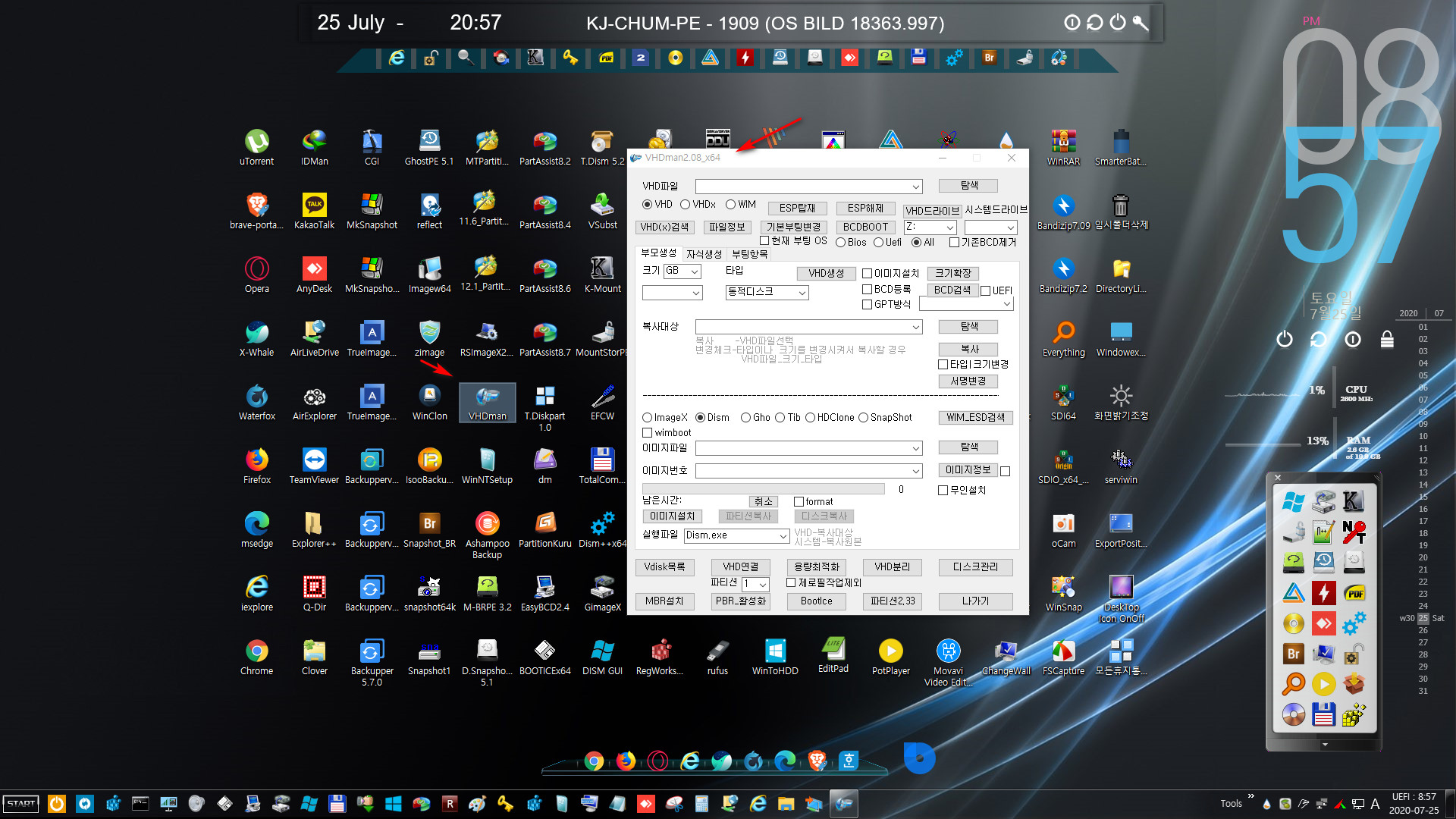Open the oCam desktop icon
Image resolution: width=1456 pixels, height=819 pixels.
pos(1063,529)
